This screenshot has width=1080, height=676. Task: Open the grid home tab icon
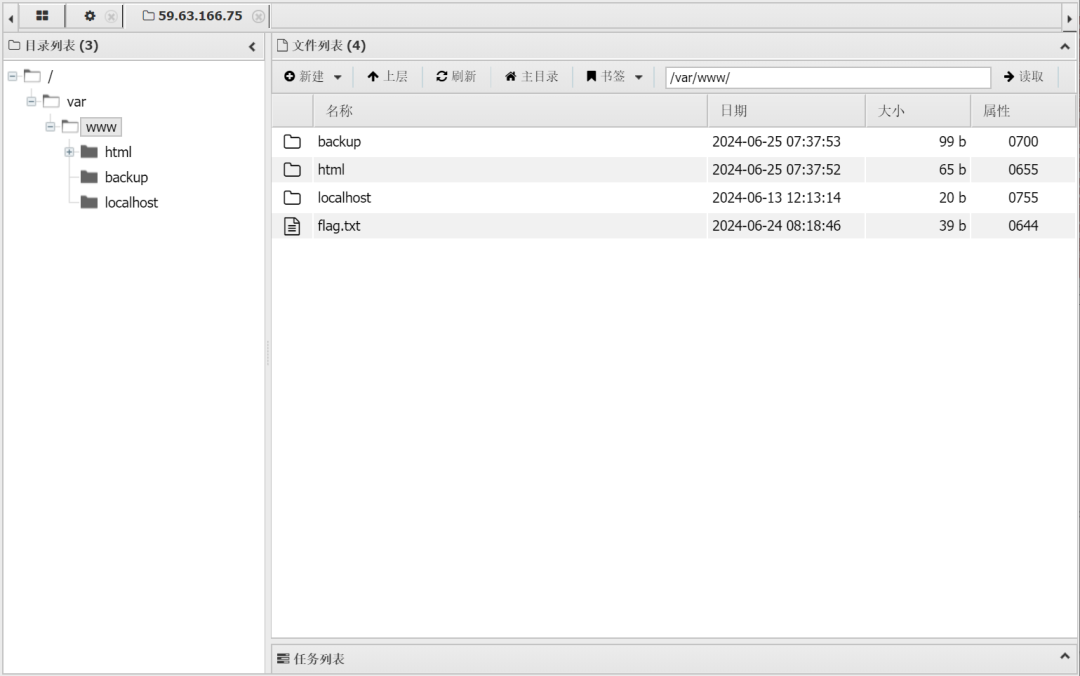42,15
